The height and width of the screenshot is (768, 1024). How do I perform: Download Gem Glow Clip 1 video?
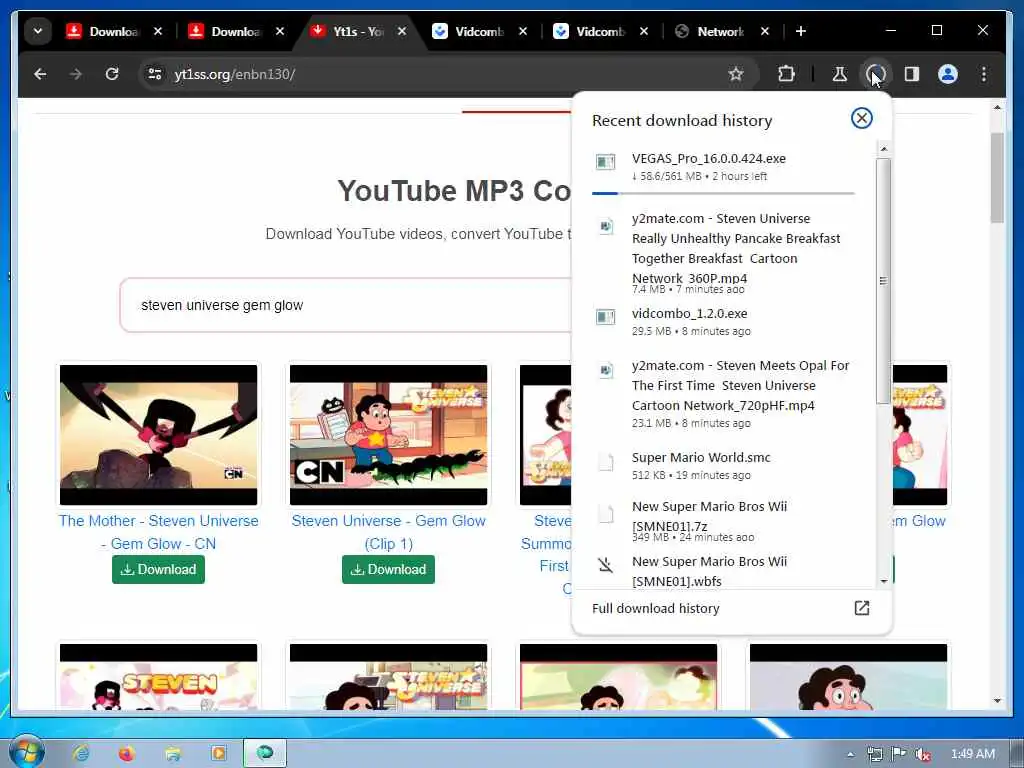[x=389, y=569]
